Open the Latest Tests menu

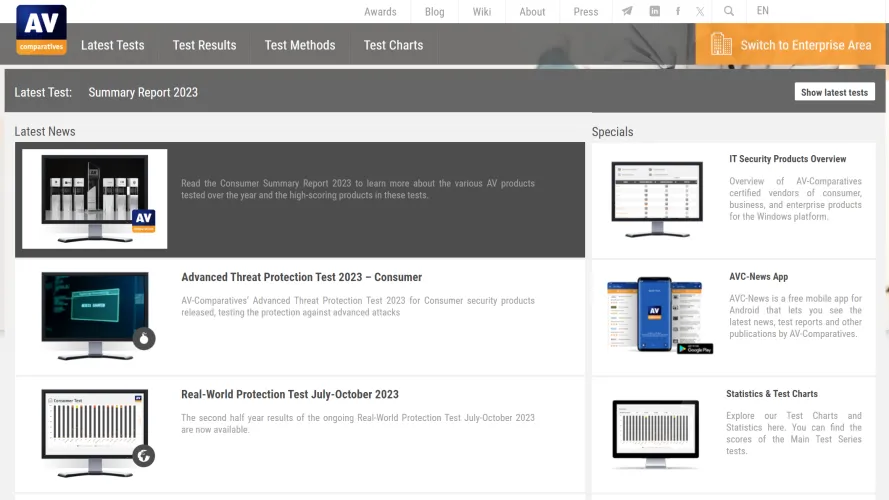[x=112, y=45]
